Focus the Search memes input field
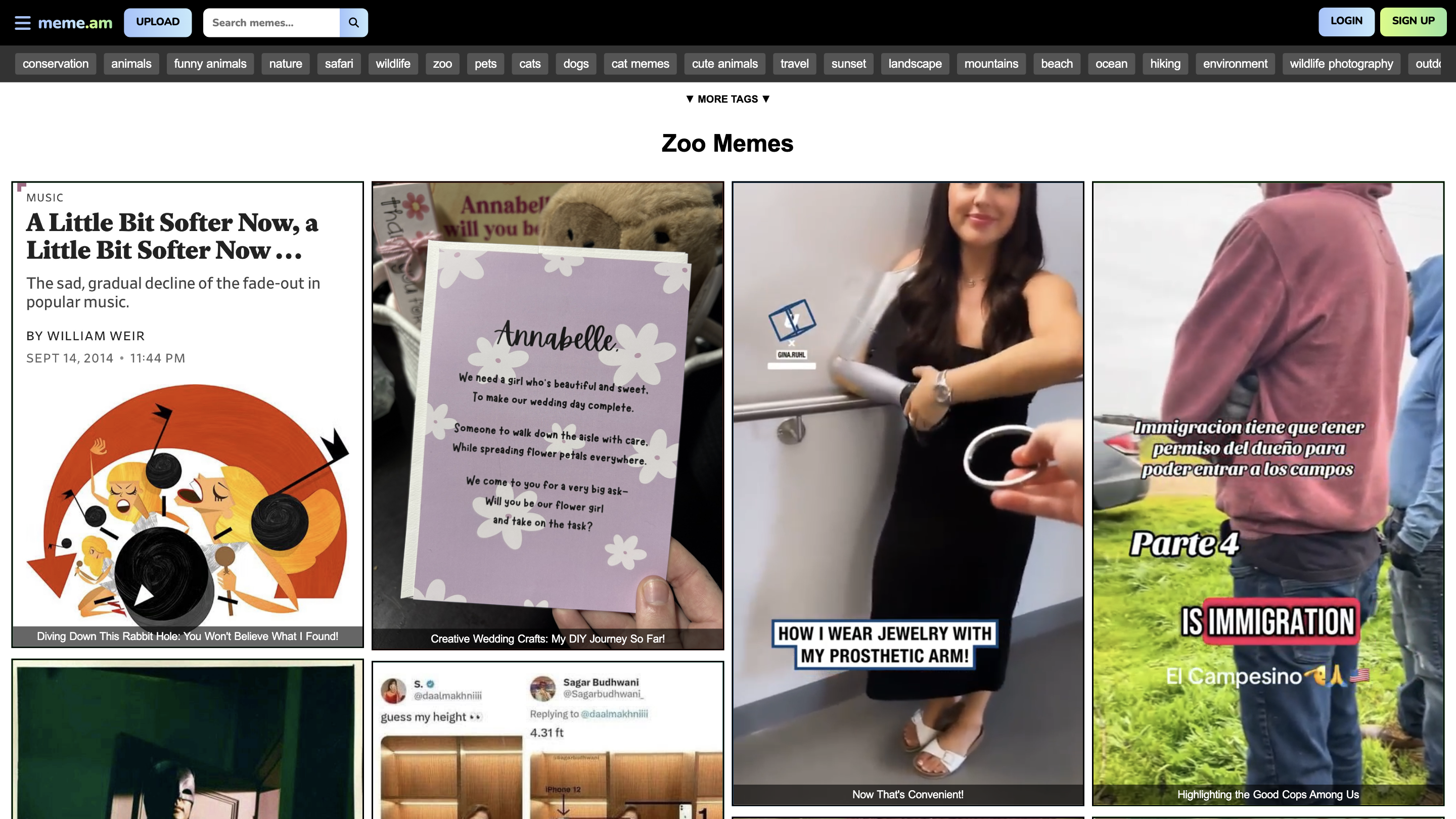Image resolution: width=1456 pixels, height=819 pixels. [x=271, y=23]
